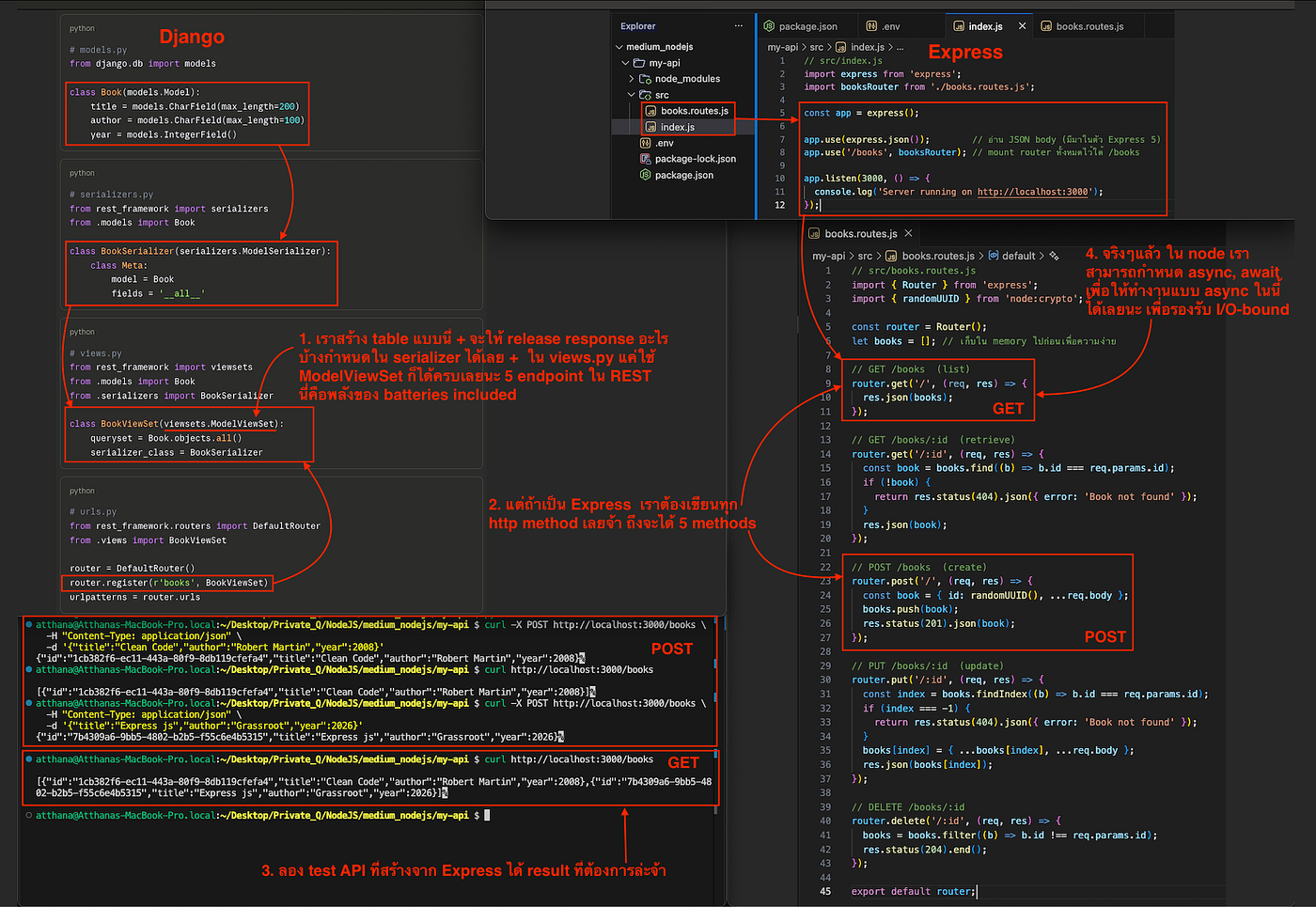This screenshot has width=1316, height=907.
Task: Open Explorer panel more actions ellipsis
Action: tap(739, 26)
